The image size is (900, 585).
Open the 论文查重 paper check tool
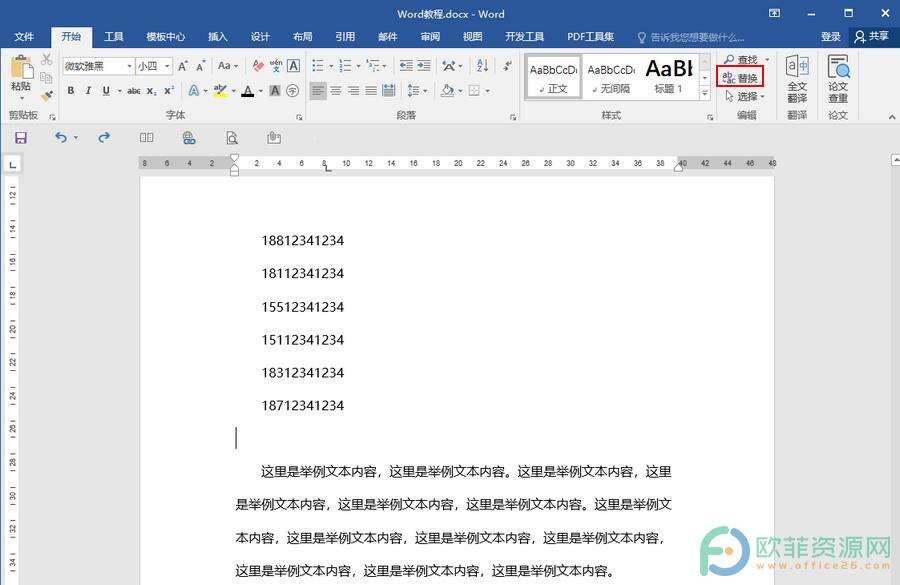(x=838, y=80)
